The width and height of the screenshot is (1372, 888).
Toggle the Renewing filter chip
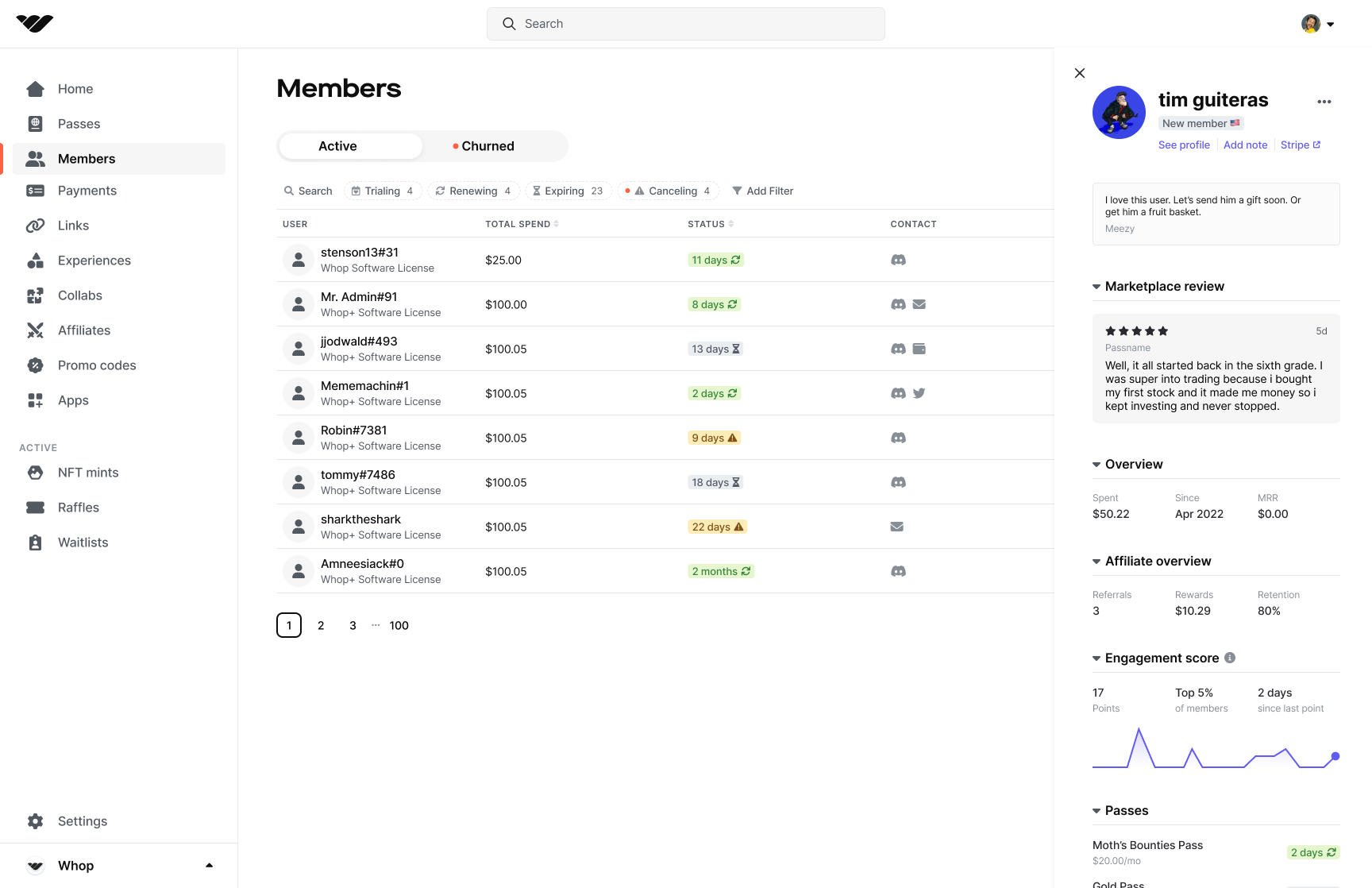[473, 191]
